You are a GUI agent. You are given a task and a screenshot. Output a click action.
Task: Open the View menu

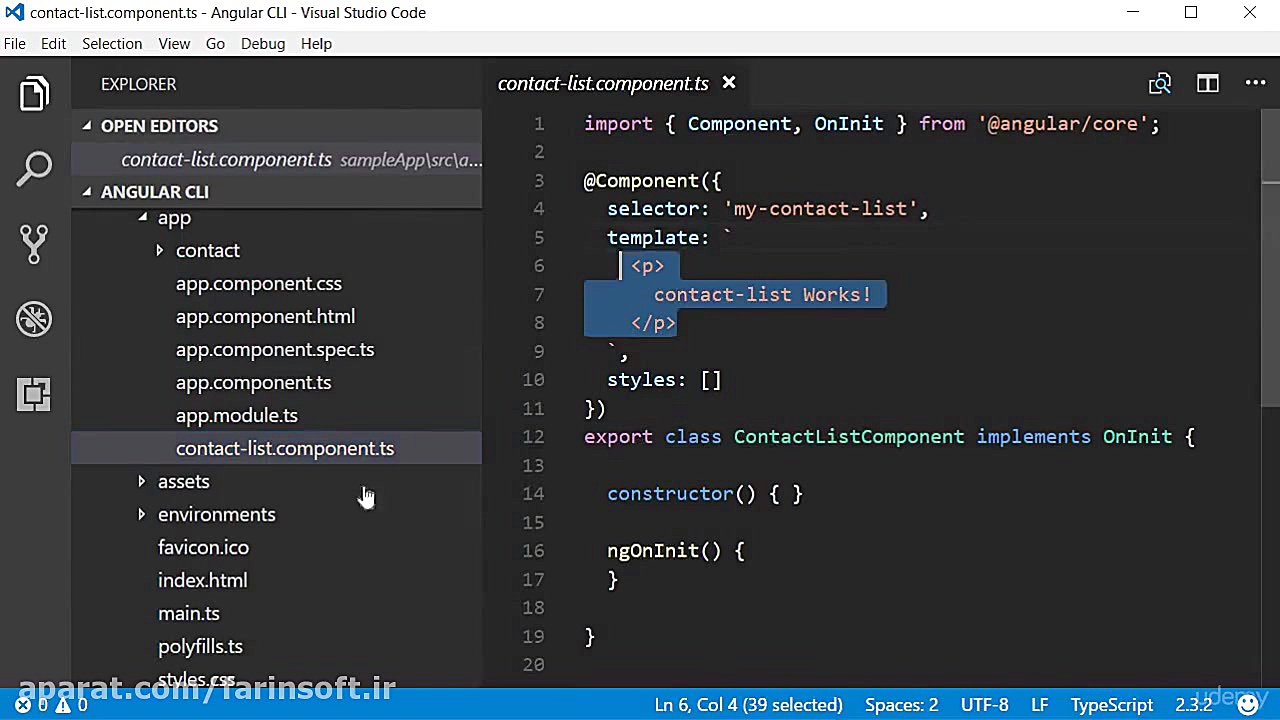coord(174,44)
